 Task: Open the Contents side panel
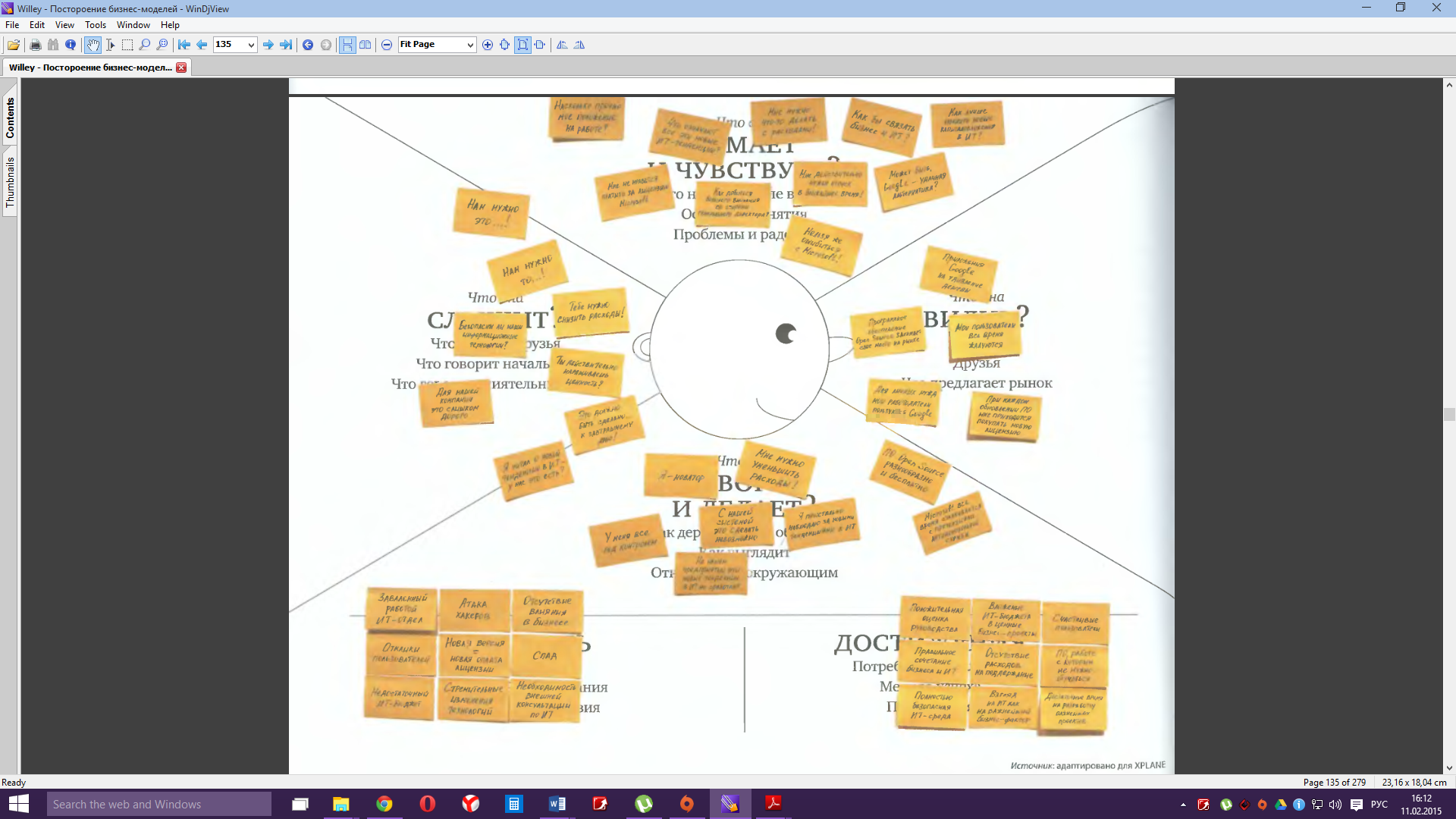10,118
